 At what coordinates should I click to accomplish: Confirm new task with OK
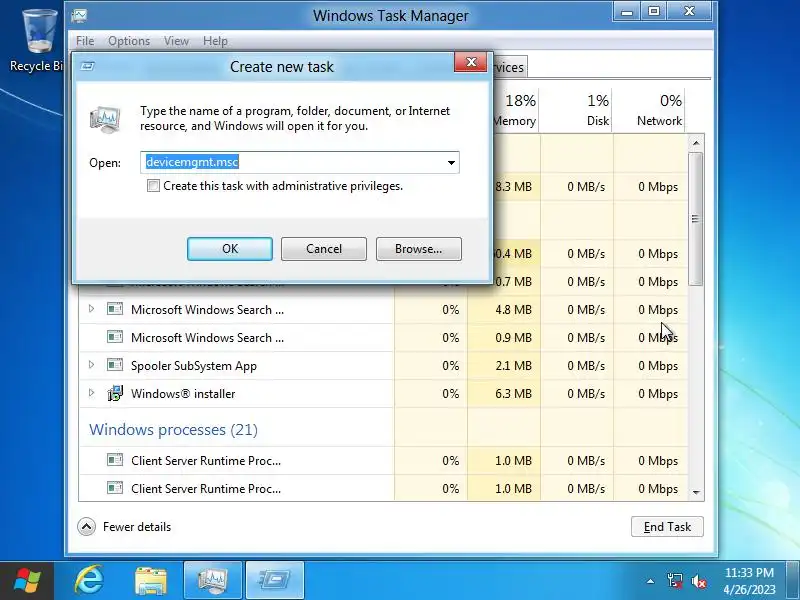pos(230,249)
